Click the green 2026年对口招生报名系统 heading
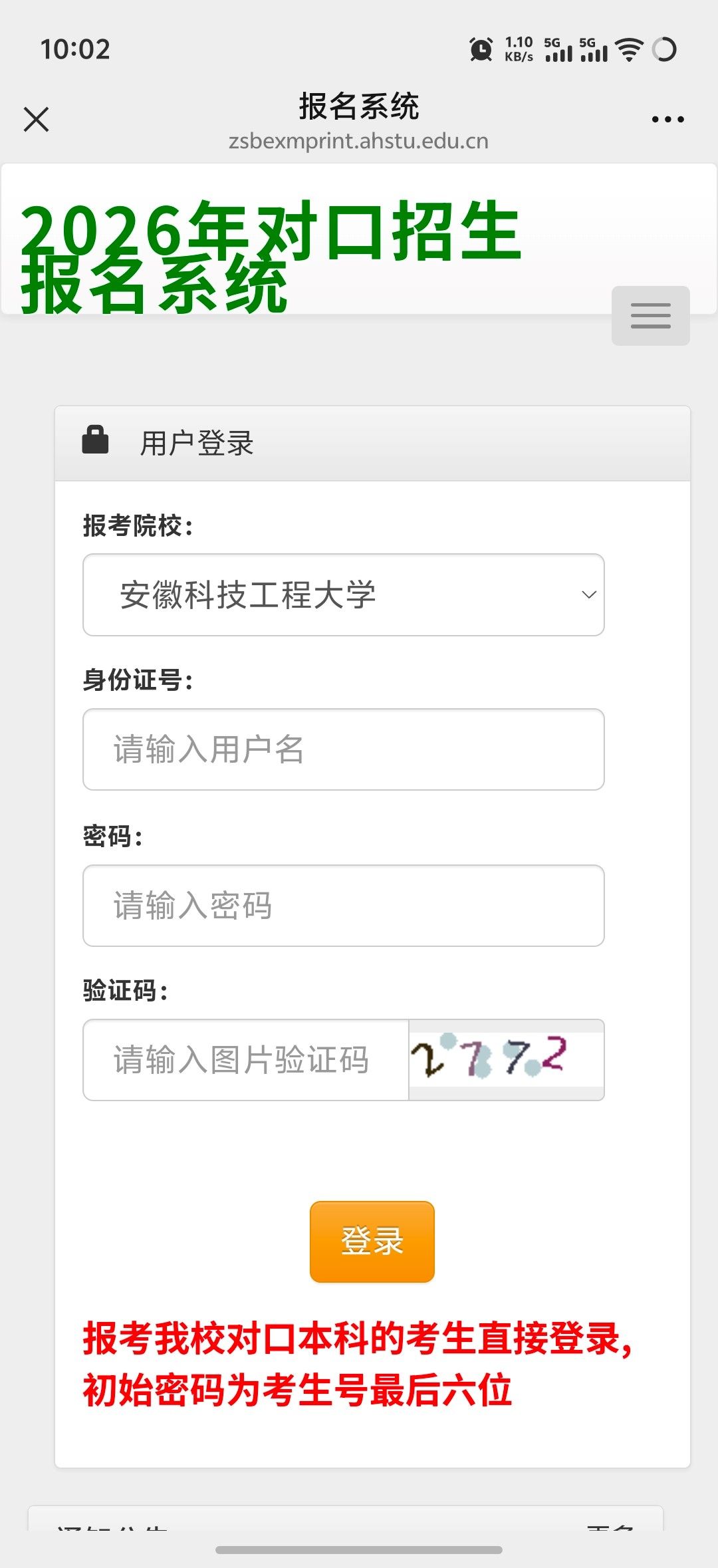This screenshot has width=718, height=1568. click(271, 256)
